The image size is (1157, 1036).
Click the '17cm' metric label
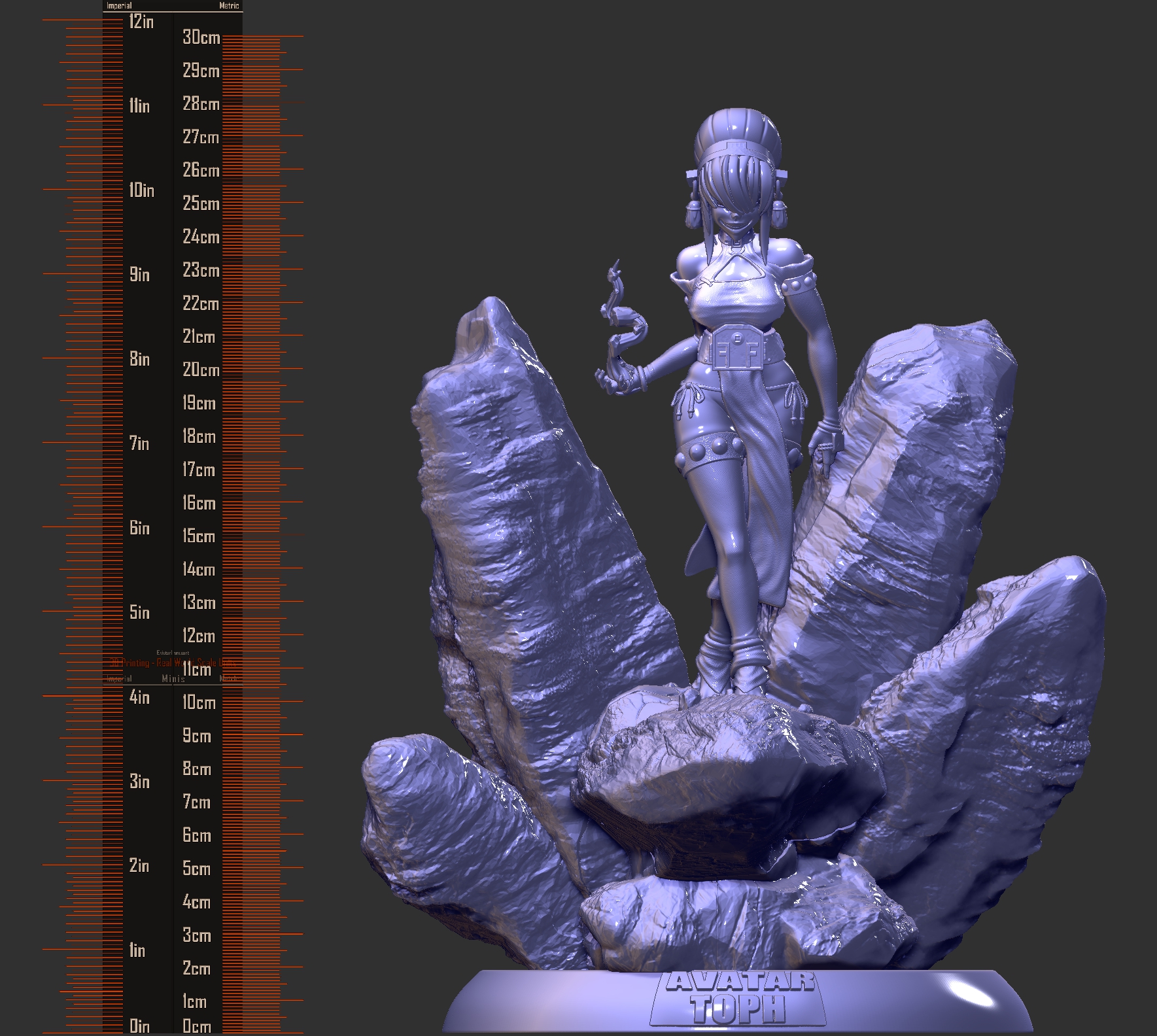199,470
